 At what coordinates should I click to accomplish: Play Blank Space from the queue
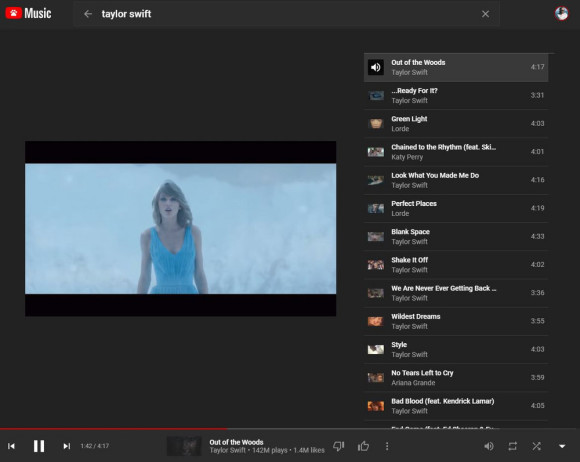456,236
